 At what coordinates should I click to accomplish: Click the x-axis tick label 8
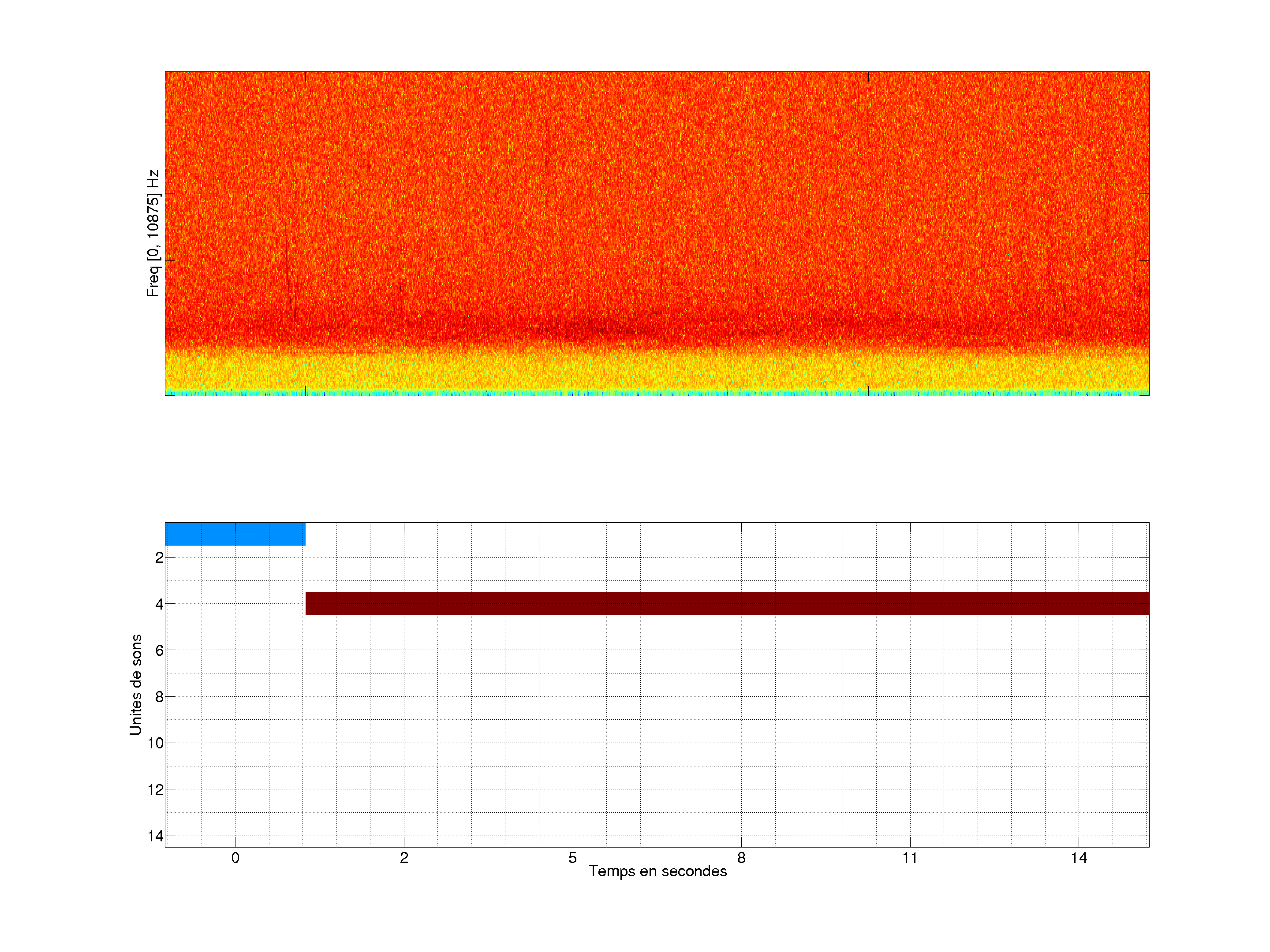tap(741, 858)
